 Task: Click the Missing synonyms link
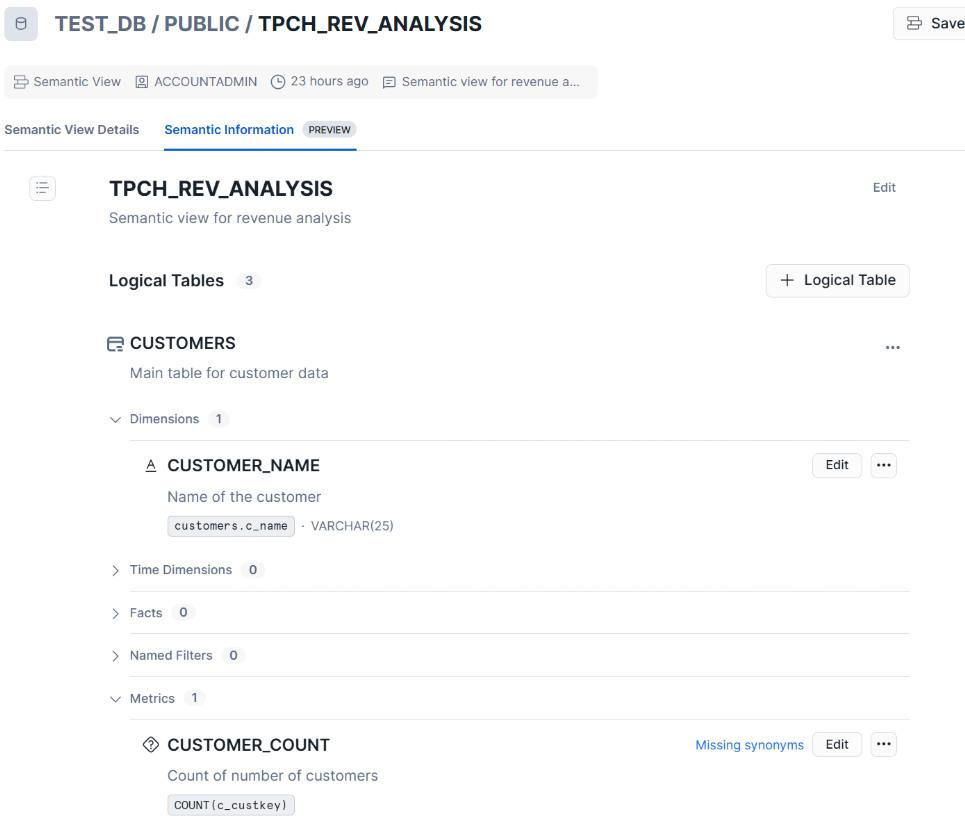click(749, 745)
